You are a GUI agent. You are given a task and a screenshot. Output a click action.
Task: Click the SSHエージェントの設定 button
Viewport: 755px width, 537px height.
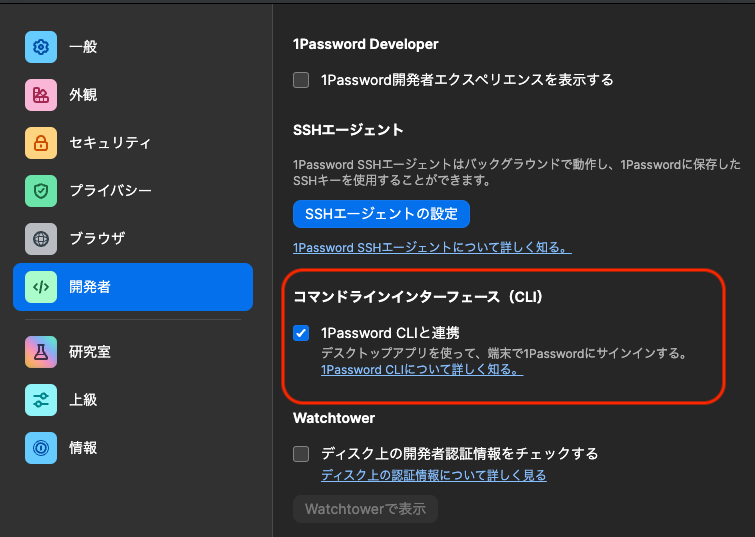pyautogui.click(x=381, y=214)
